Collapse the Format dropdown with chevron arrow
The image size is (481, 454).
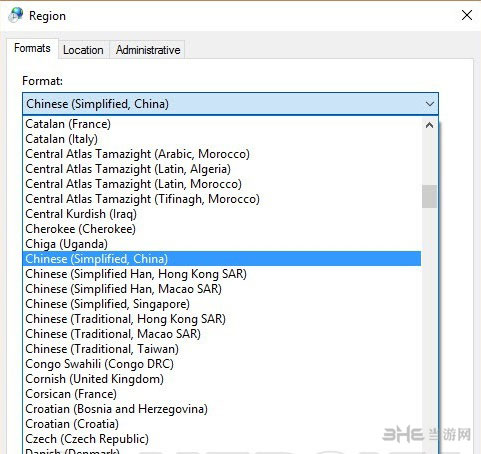tap(430, 104)
